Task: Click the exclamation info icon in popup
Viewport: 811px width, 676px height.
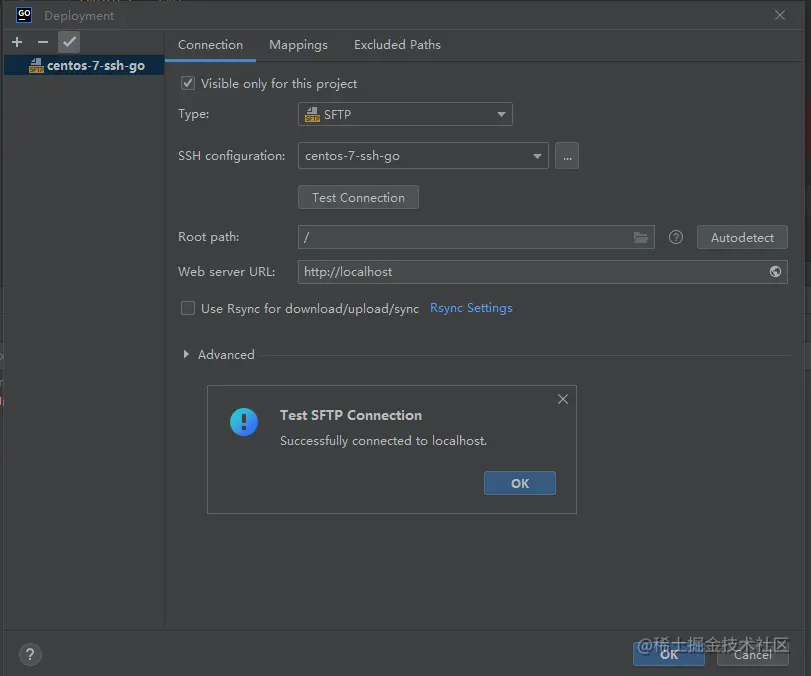Action: coord(244,422)
